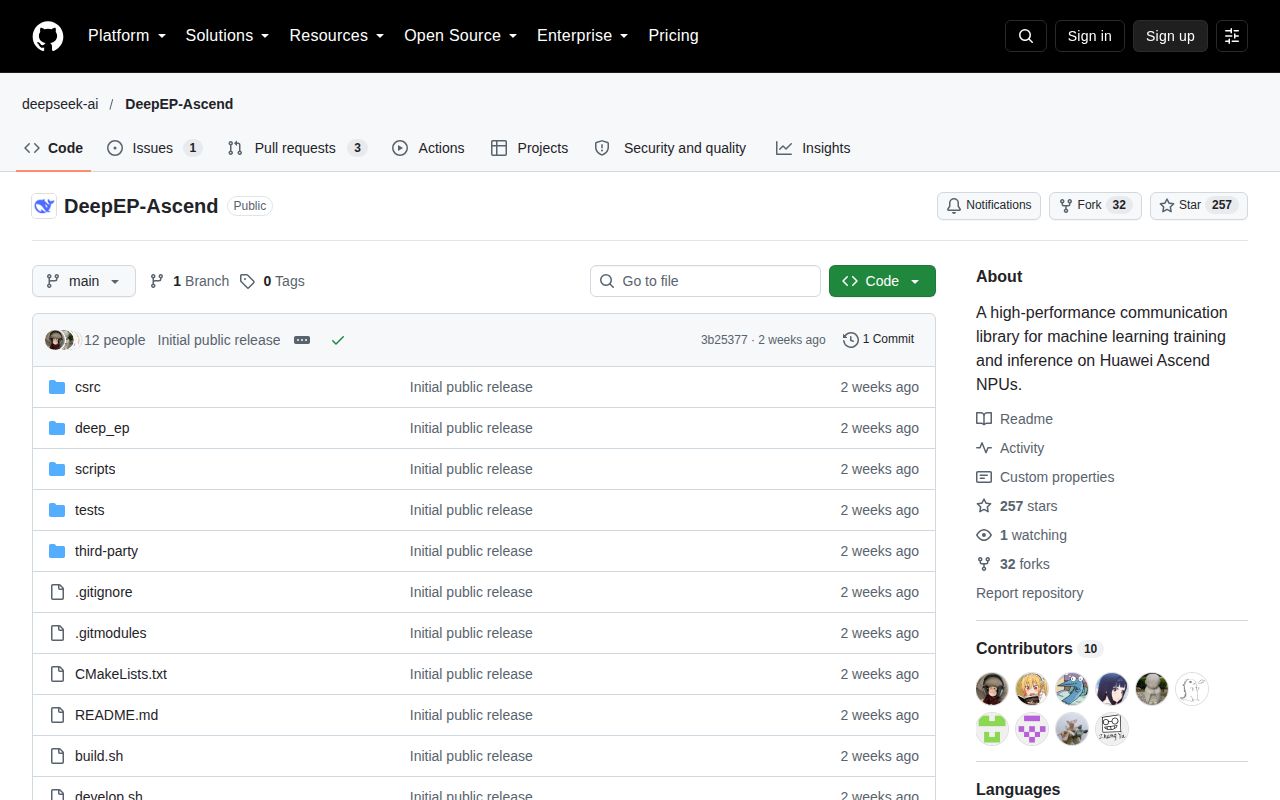The width and height of the screenshot is (1280, 800).
Task: Click the Notifications button
Action: pos(989,205)
